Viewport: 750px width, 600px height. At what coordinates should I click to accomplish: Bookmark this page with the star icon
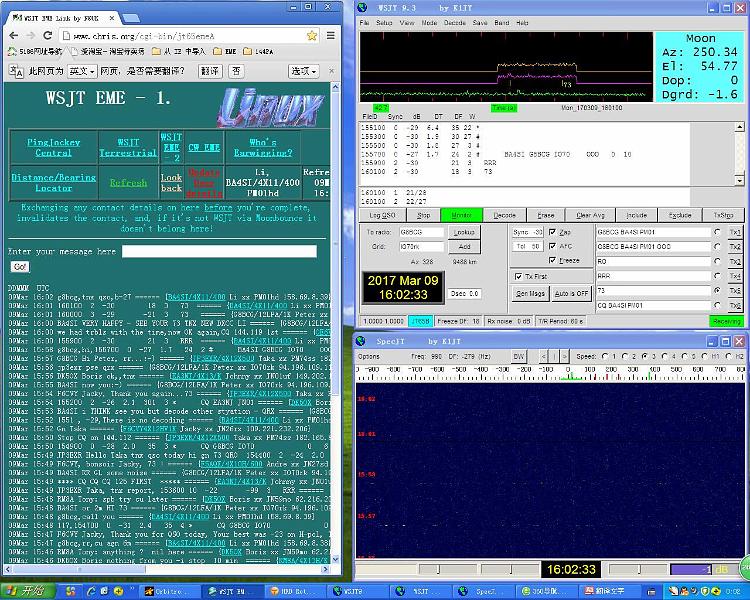312,35
